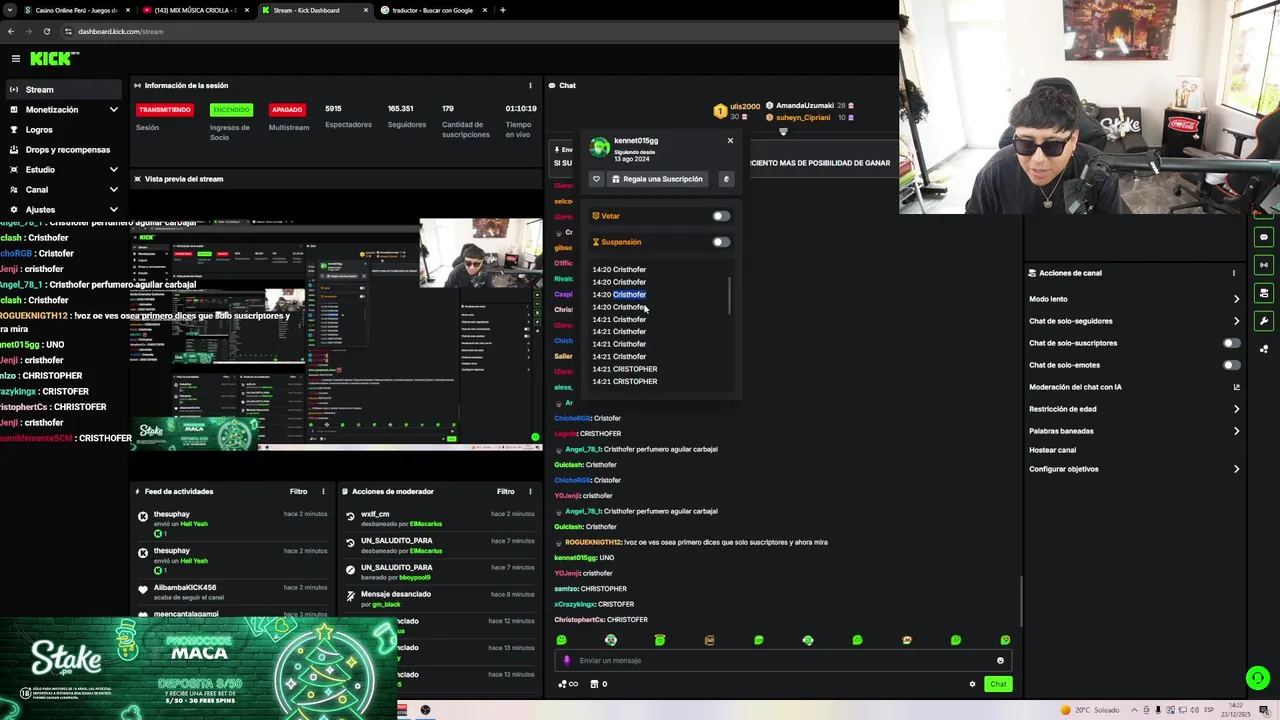Click the moderator badge icon in user card

click(x=726, y=179)
